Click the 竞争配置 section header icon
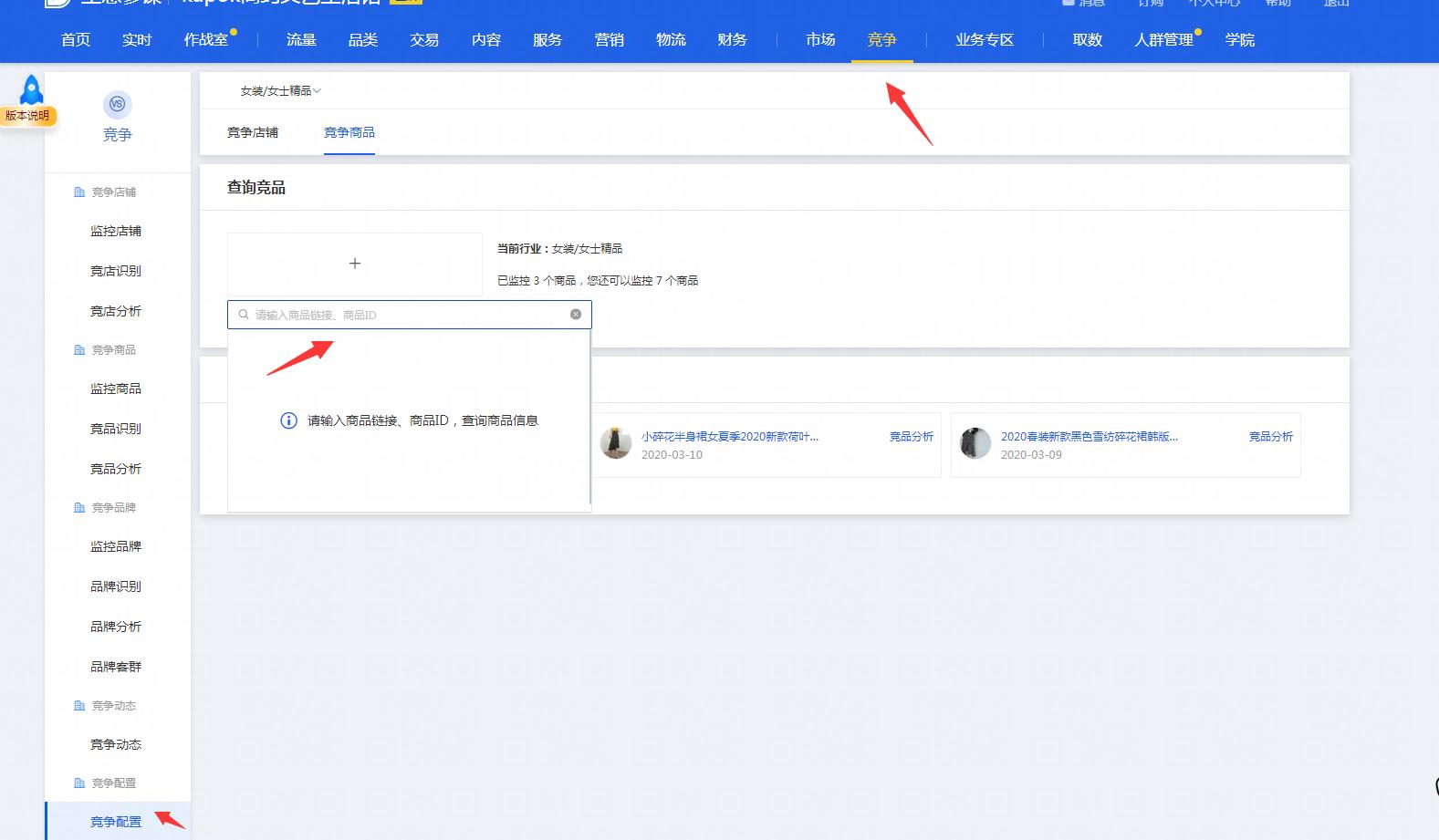Screen dimensions: 1439x840 click(x=79, y=783)
